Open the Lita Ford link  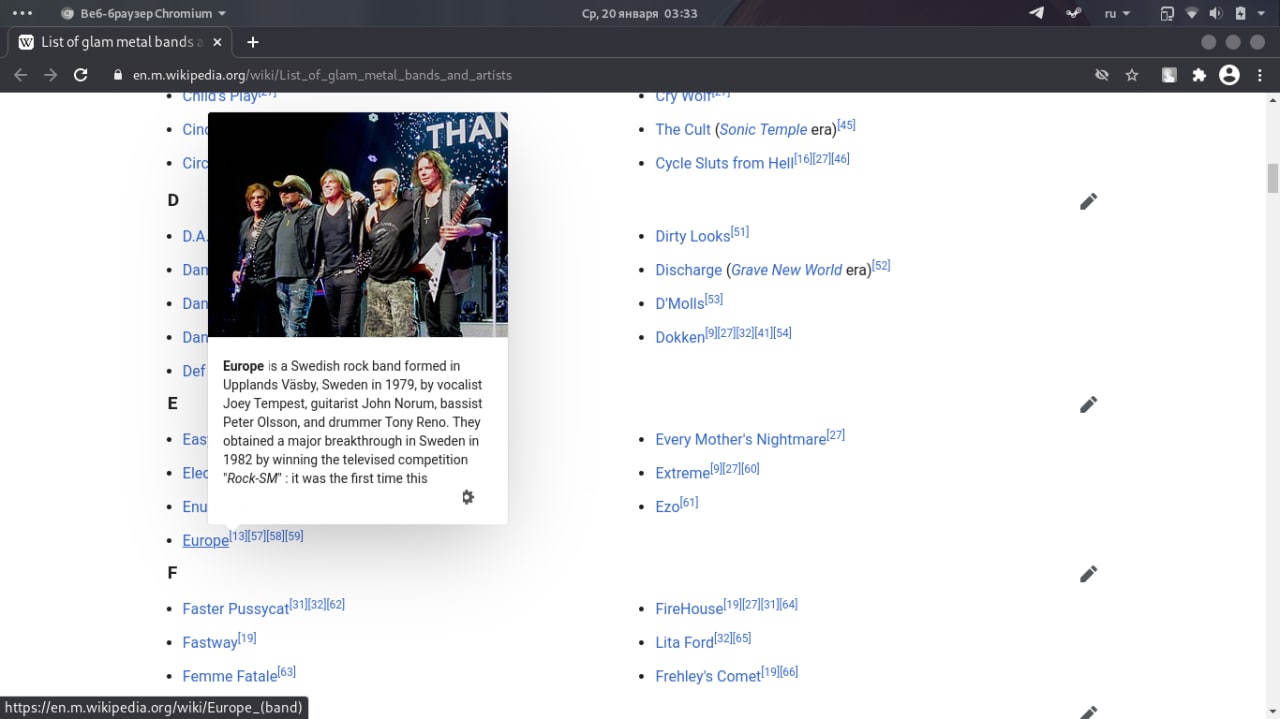point(684,642)
